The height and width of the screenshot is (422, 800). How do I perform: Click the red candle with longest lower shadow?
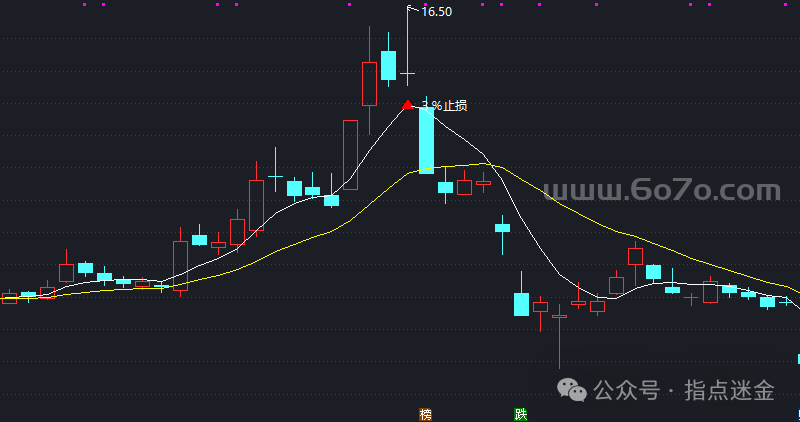(559, 317)
